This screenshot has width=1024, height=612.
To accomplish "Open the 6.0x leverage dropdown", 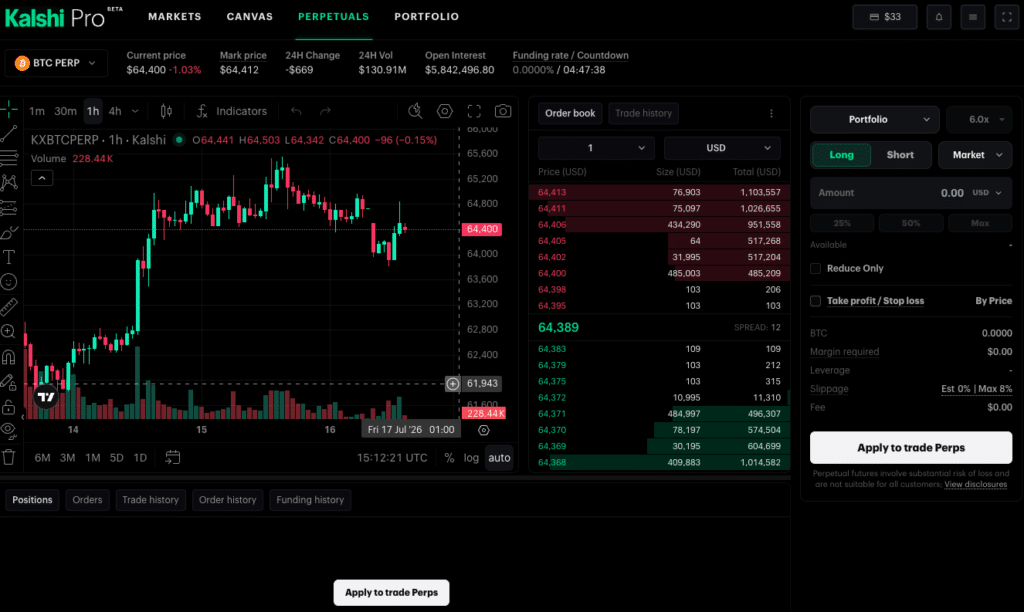I will [980, 120].
